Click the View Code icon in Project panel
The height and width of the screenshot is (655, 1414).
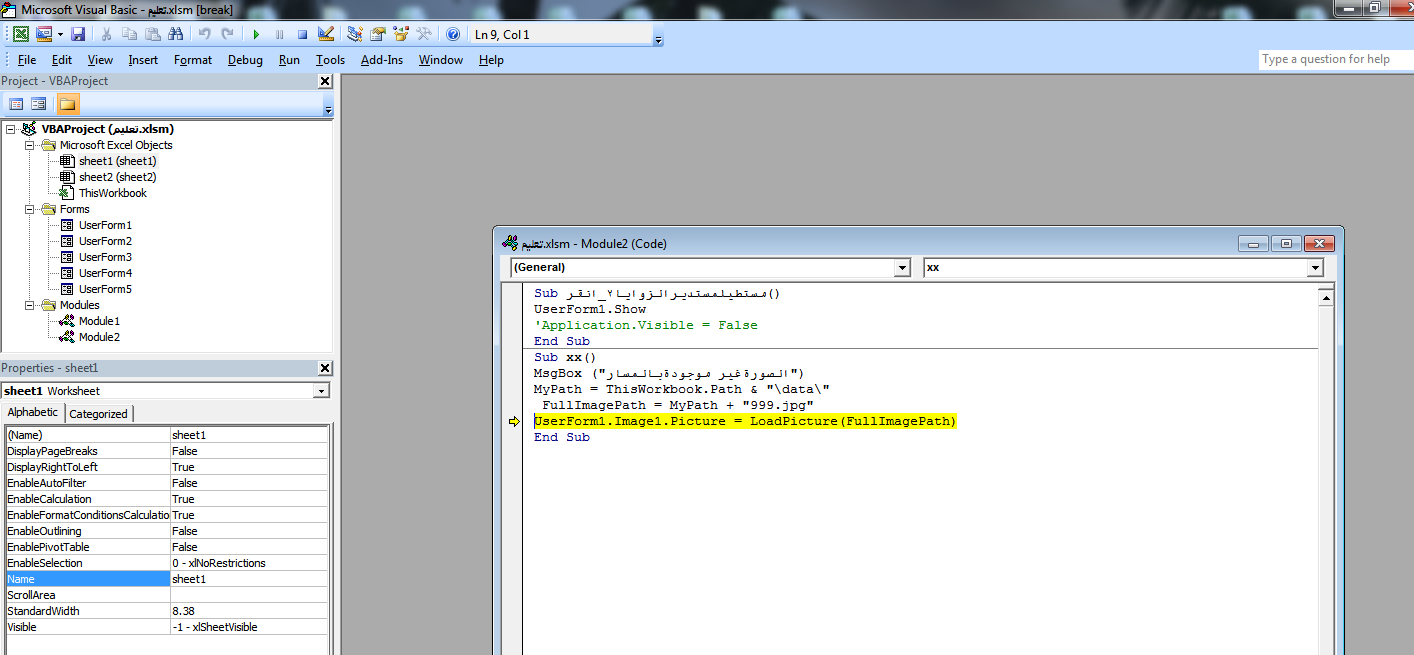[x=16, y=104]
